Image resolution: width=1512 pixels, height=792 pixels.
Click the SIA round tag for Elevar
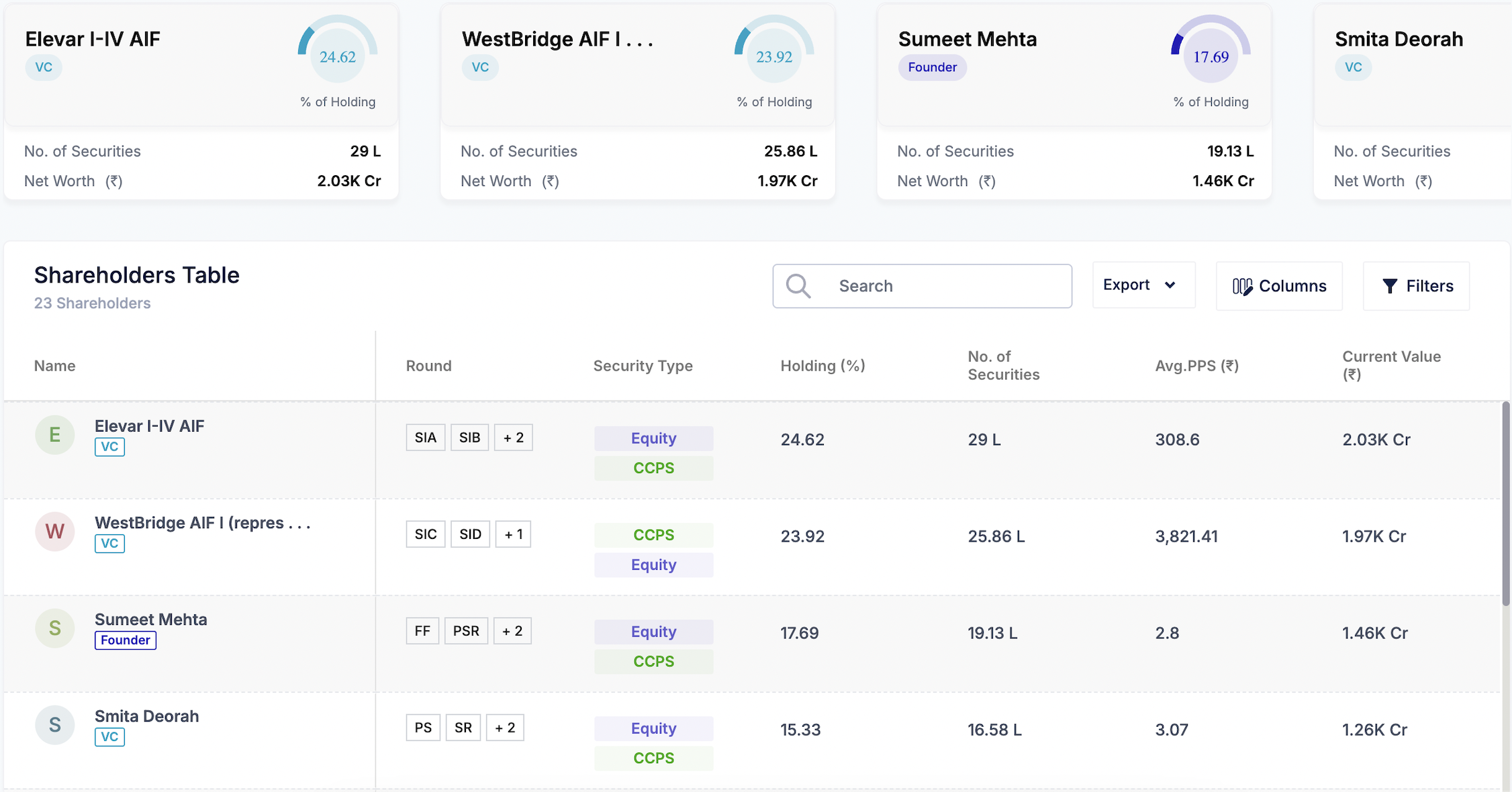click(425, 438)
